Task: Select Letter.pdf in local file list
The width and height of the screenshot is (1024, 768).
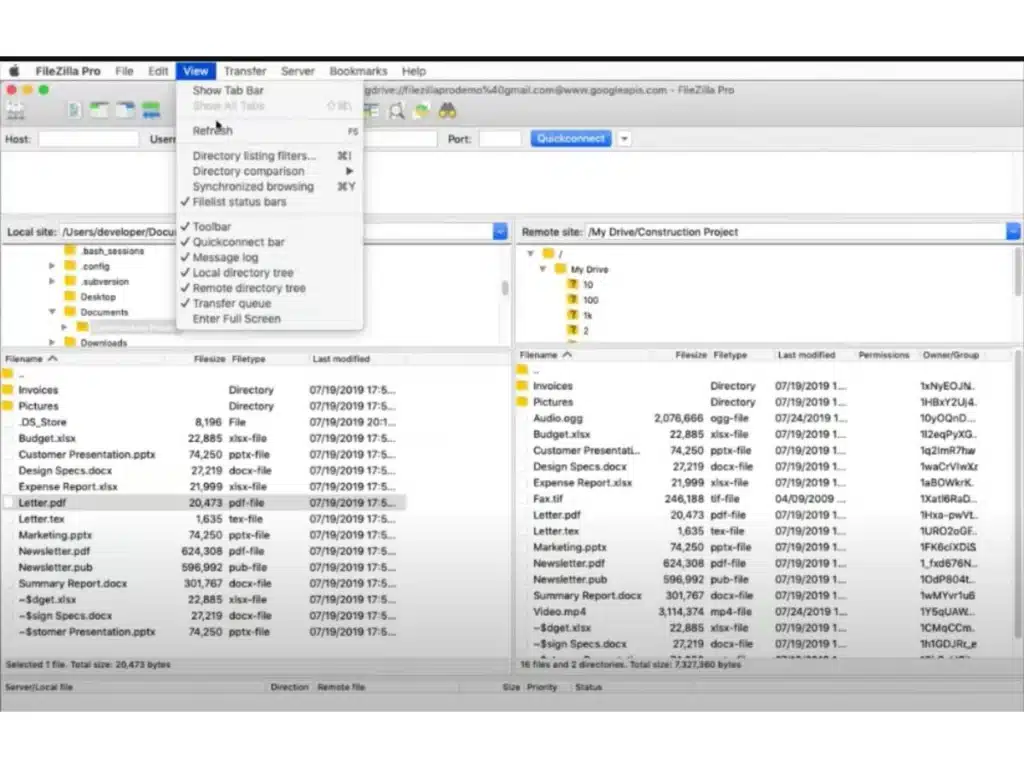Action: 204,503
